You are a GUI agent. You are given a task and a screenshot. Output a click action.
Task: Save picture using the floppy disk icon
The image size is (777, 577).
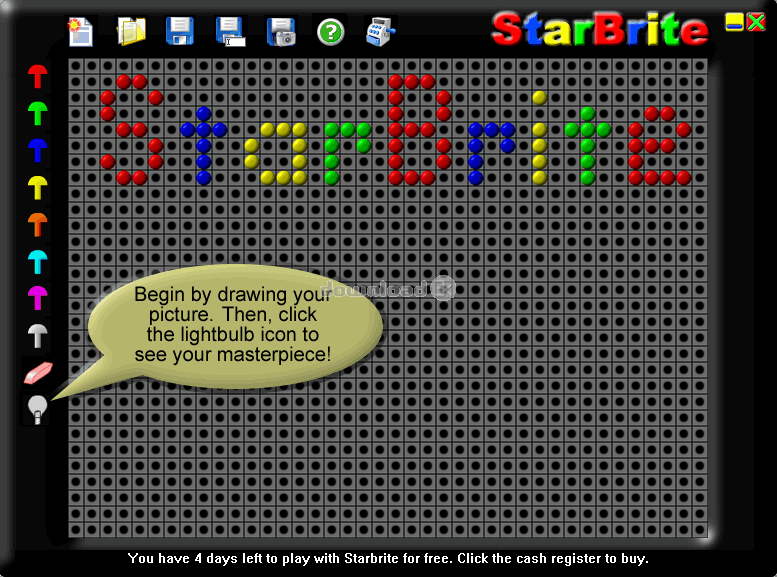click(179, 31)
